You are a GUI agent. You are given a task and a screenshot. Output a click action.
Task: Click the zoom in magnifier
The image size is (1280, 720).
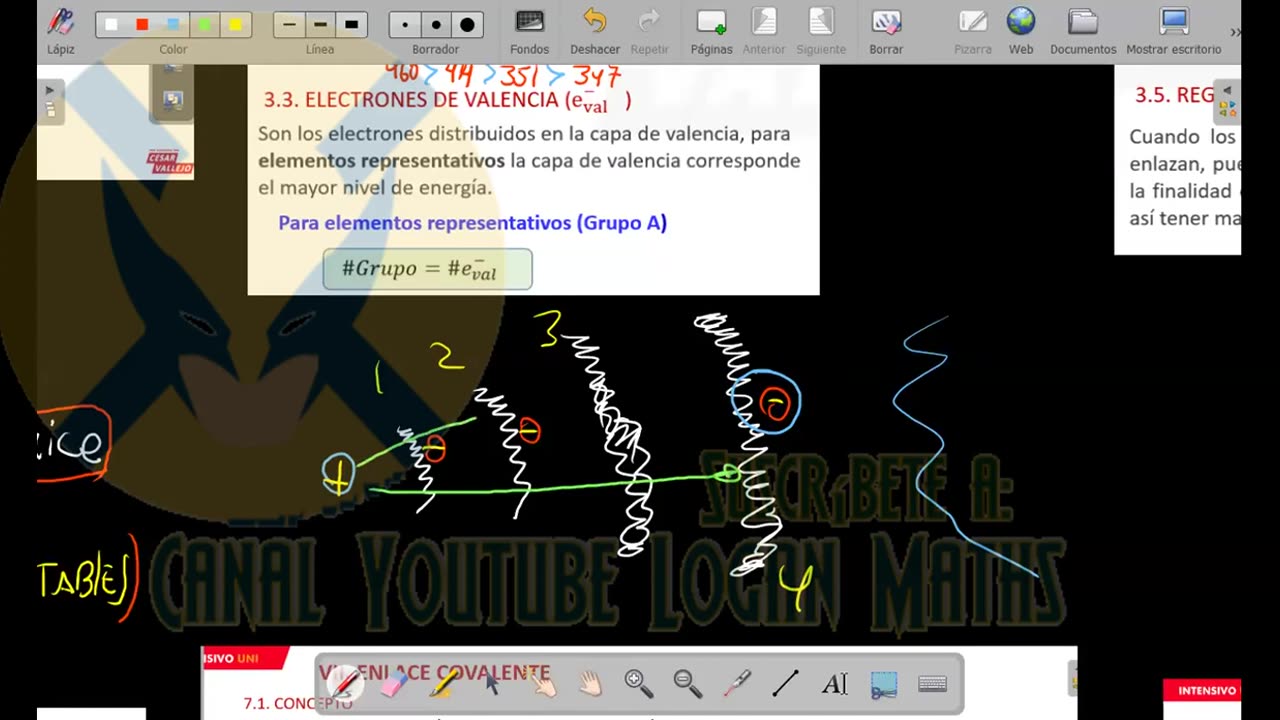[x=638, y=684]
